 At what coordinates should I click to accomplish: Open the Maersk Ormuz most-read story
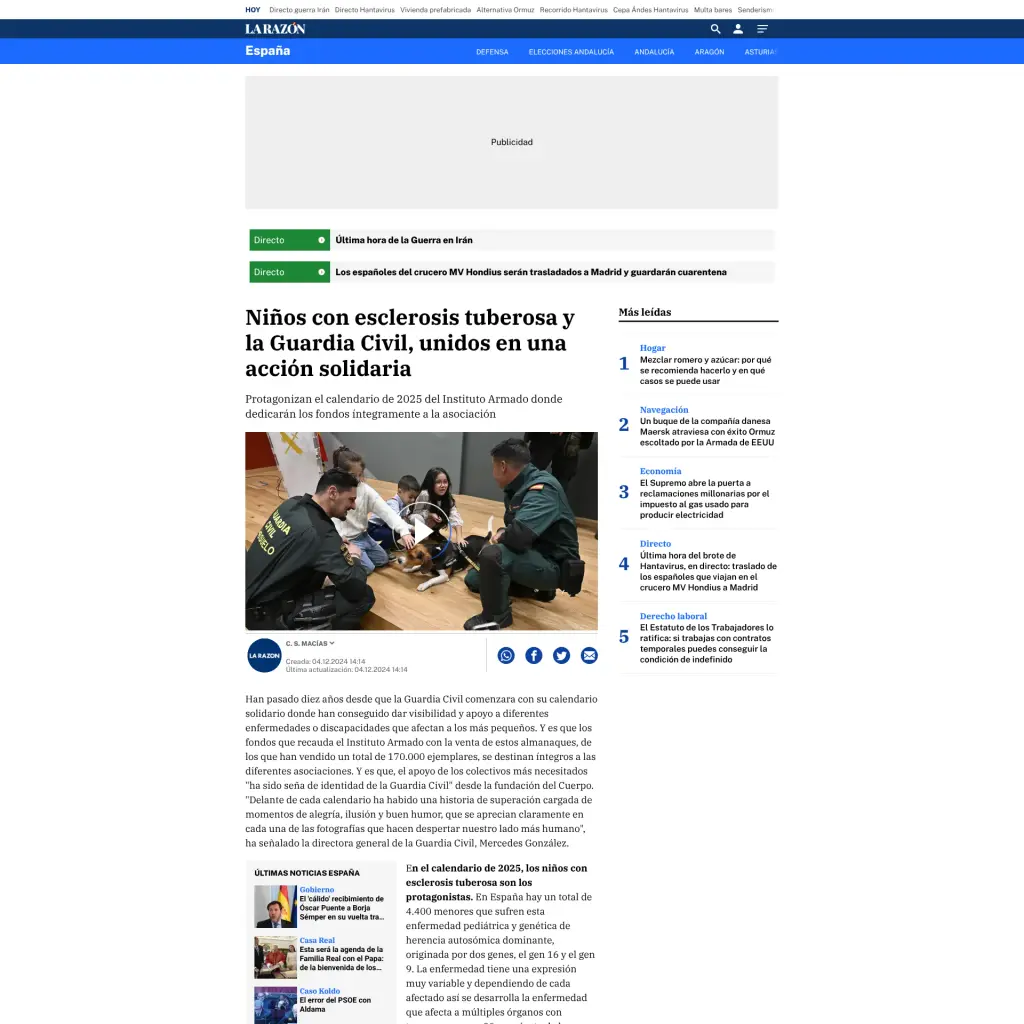coord(707,432)
